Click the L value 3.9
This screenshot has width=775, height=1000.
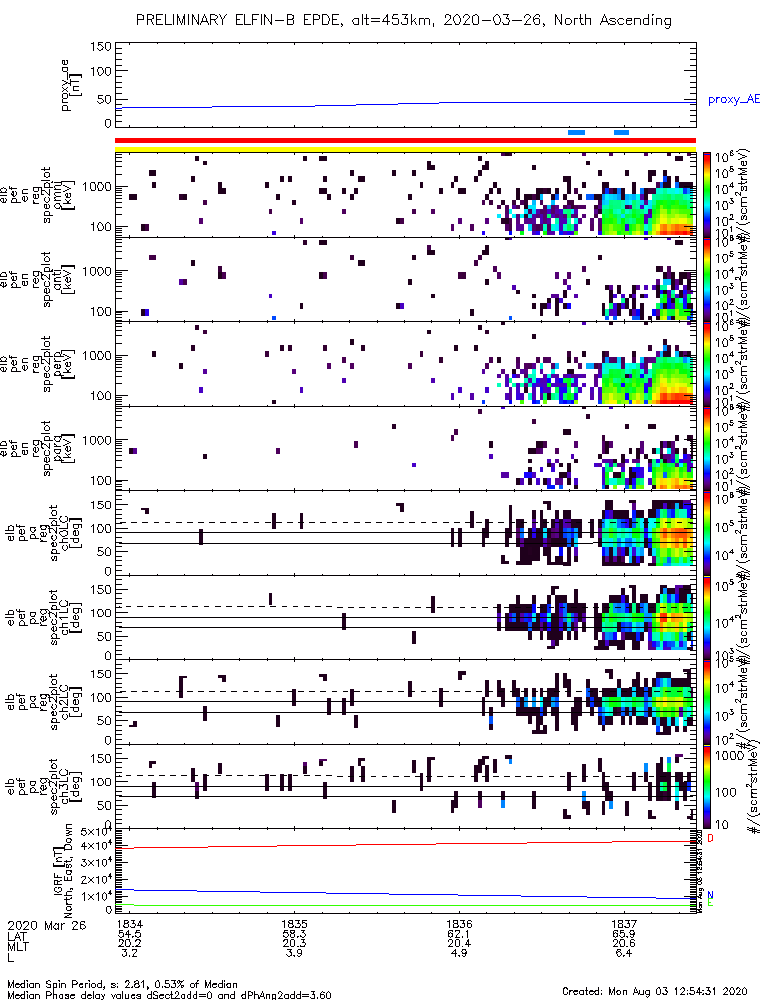tap(294, 953)
